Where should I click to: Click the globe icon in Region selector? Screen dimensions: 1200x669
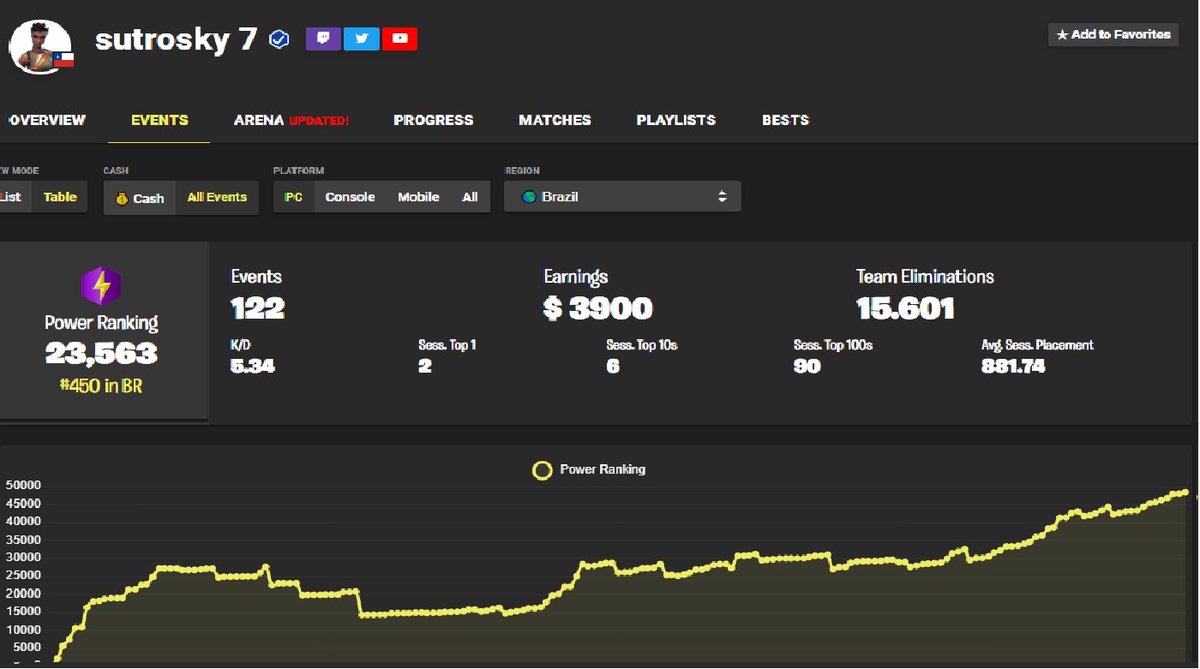tap(529, 197)
